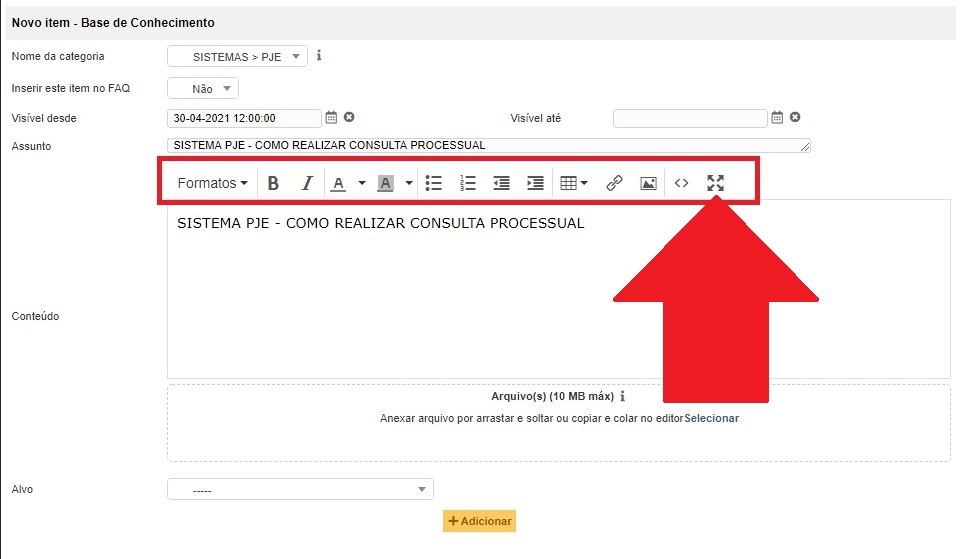Open the Alvo dropdown
Screen dimensions: 965x559
point(300,489)
